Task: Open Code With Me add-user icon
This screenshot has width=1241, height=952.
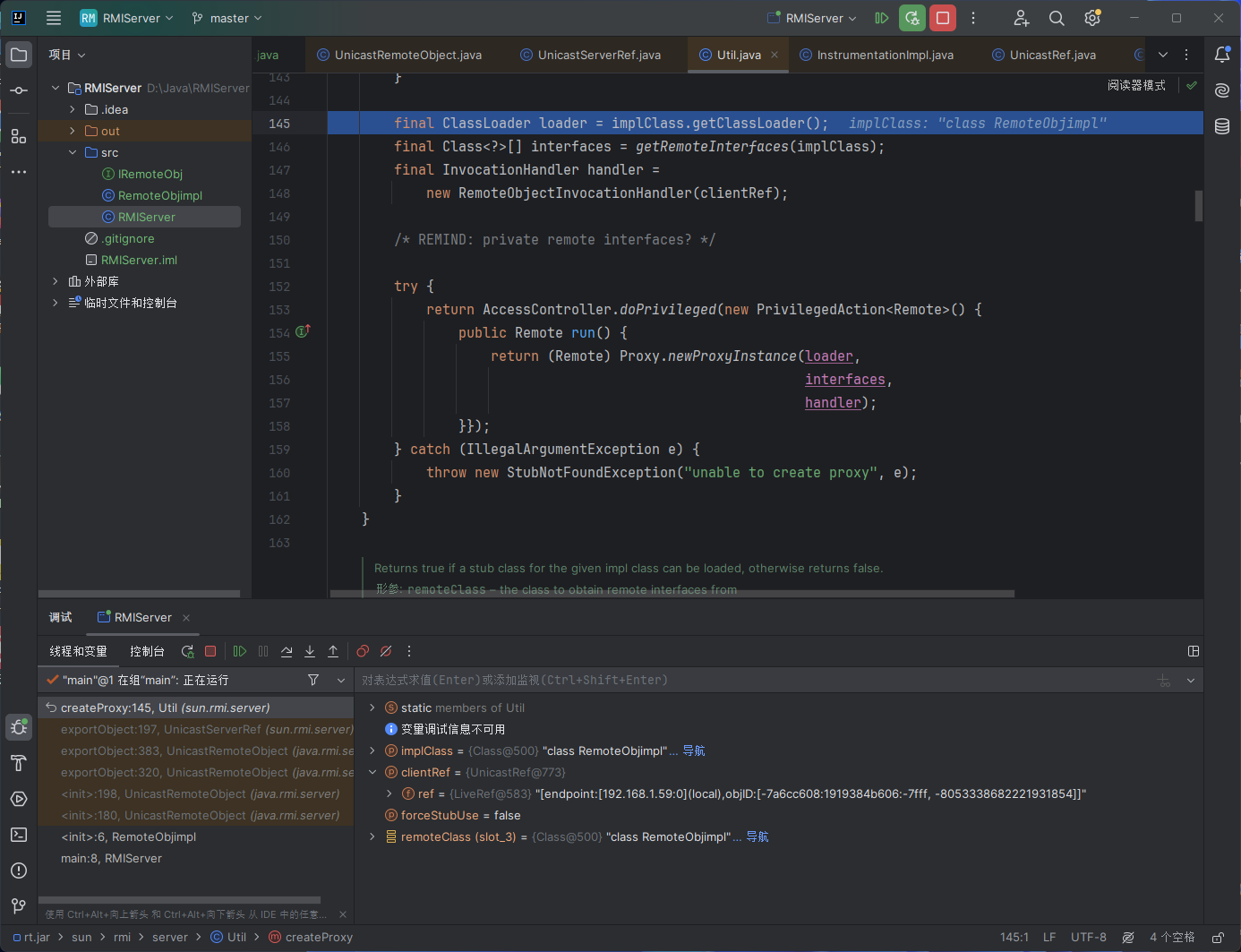Action: [1021, 18]
